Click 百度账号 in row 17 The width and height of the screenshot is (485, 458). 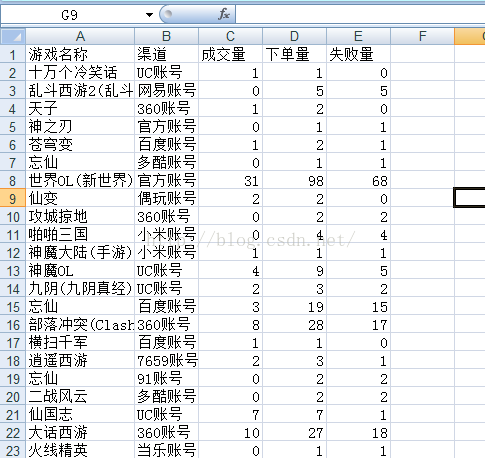[x=167, y=342]
